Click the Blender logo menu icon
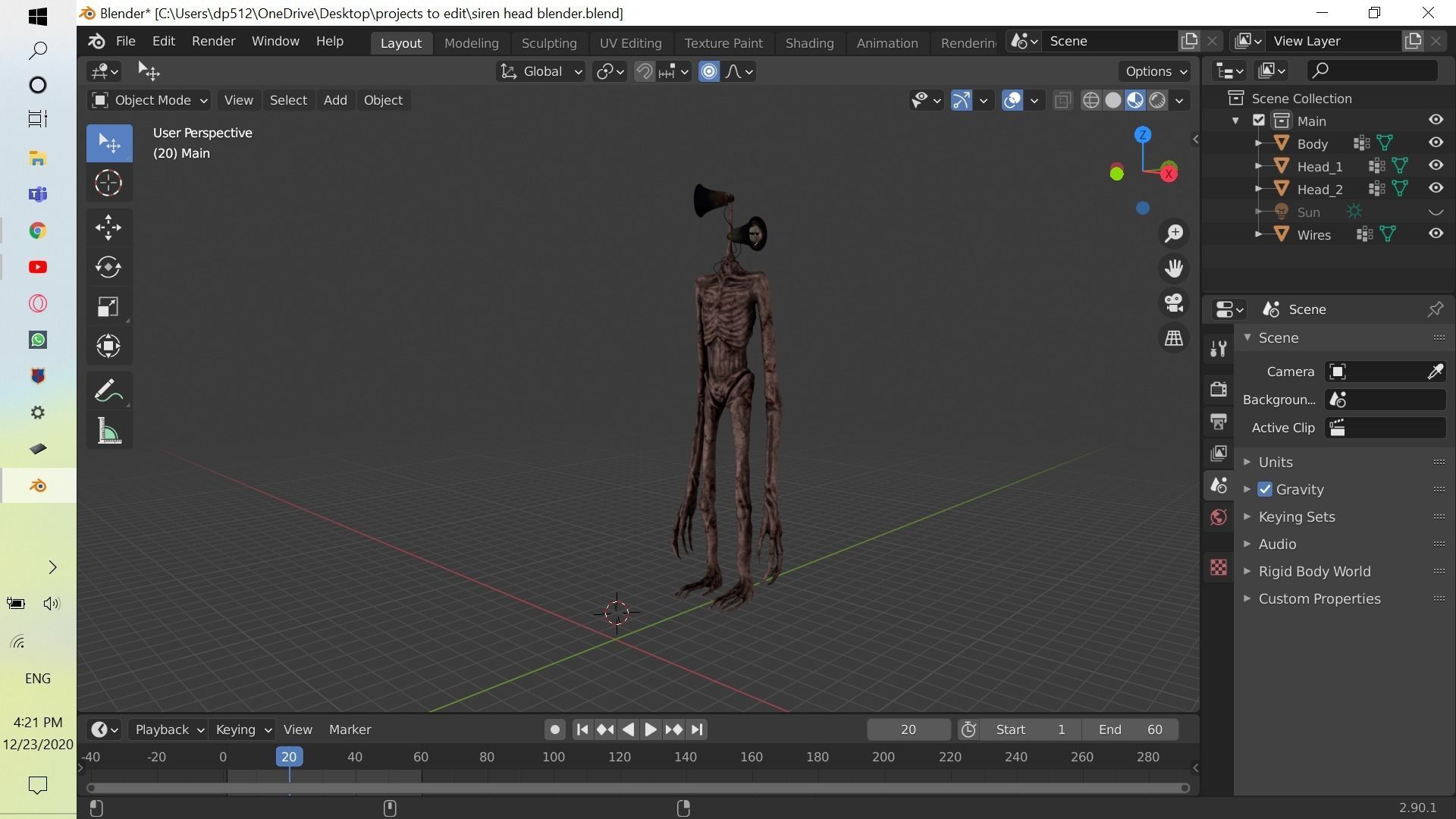Image resolution: width=1456 pixels, height=819 pixels. tap(96, 41)
